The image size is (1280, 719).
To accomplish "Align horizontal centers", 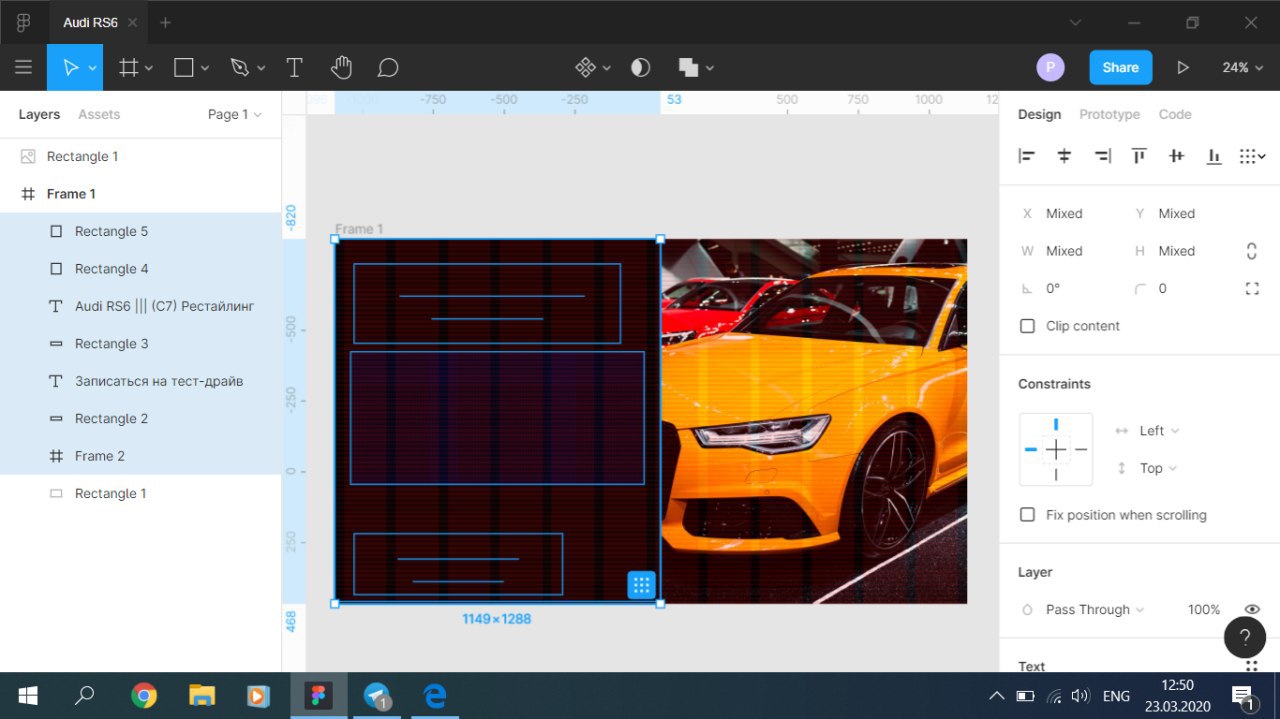I will click(1064, 156).
